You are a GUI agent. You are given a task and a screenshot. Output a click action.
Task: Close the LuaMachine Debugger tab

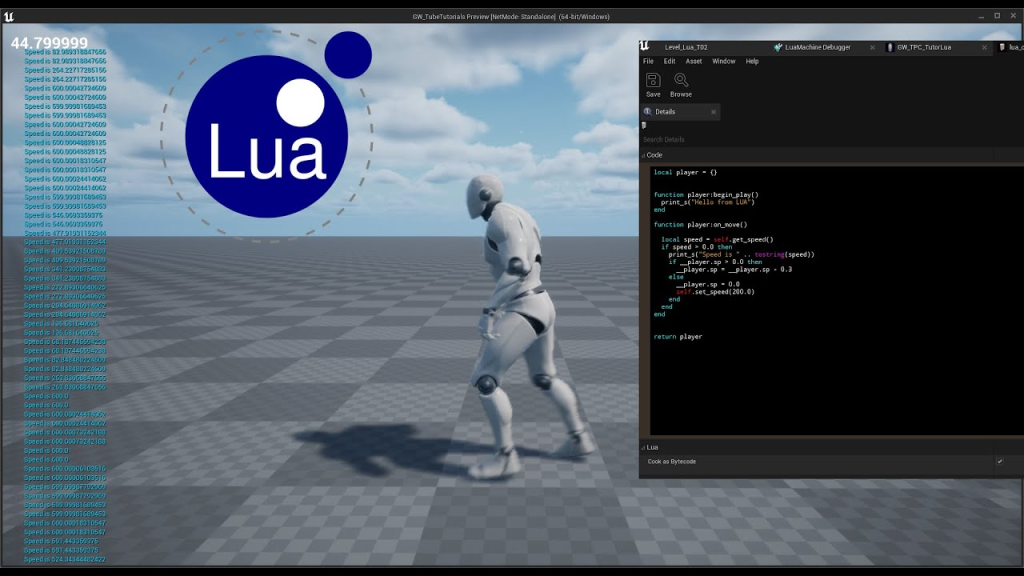point(873,47)
